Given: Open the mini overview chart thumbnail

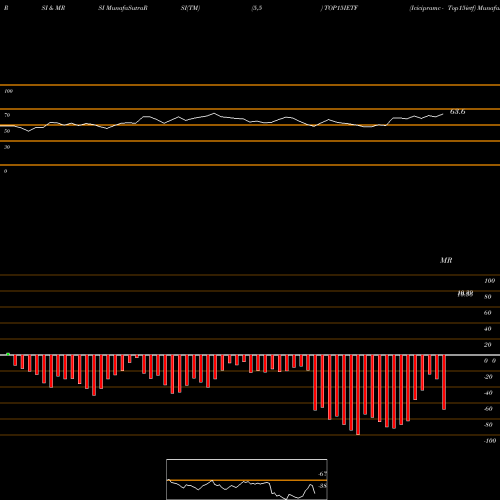Looking at the screenshot, I should coord(247,479).
